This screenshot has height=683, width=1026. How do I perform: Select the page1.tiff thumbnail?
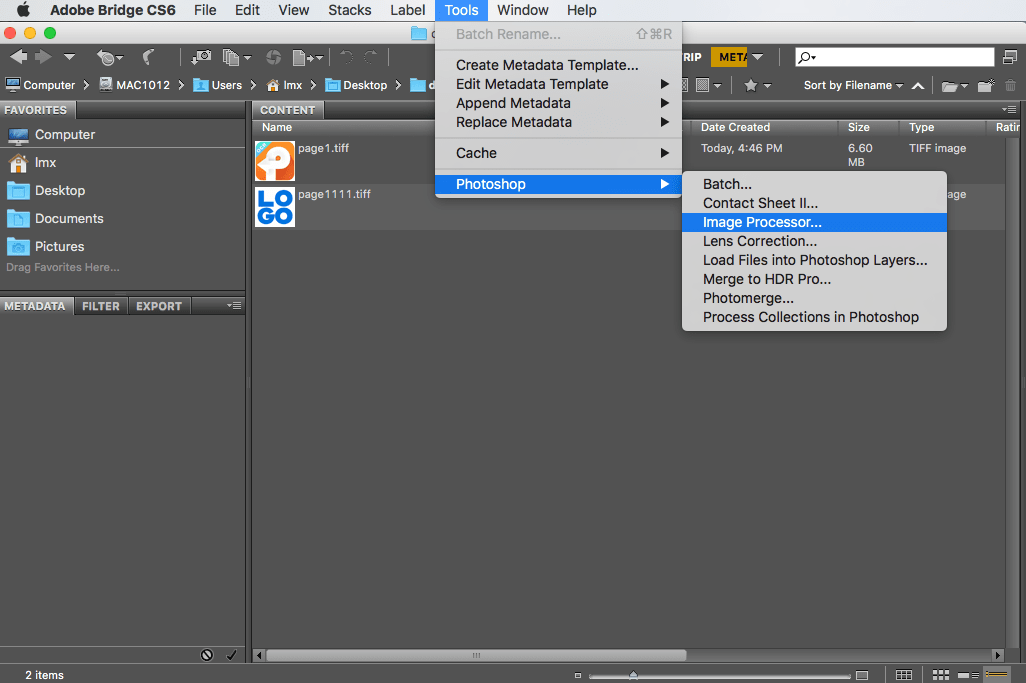pos(275,161)
